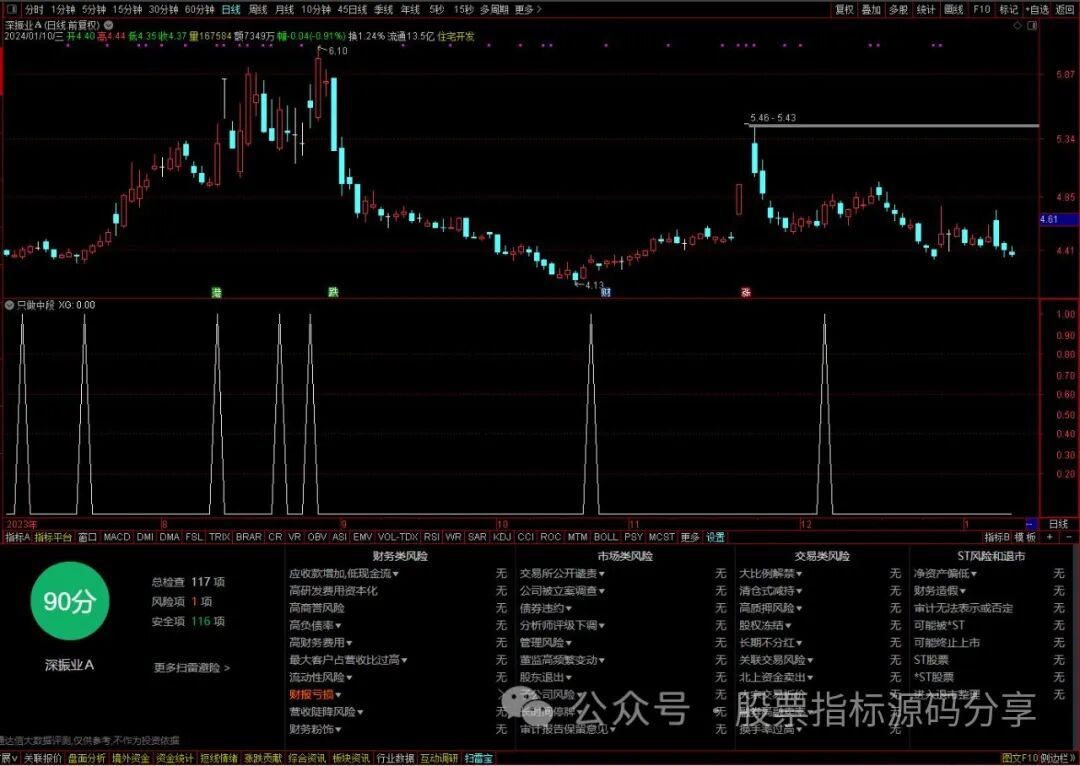Expand 净资产偏低 risk item
Screen dimensions: 1080x766
click(945, 573)
